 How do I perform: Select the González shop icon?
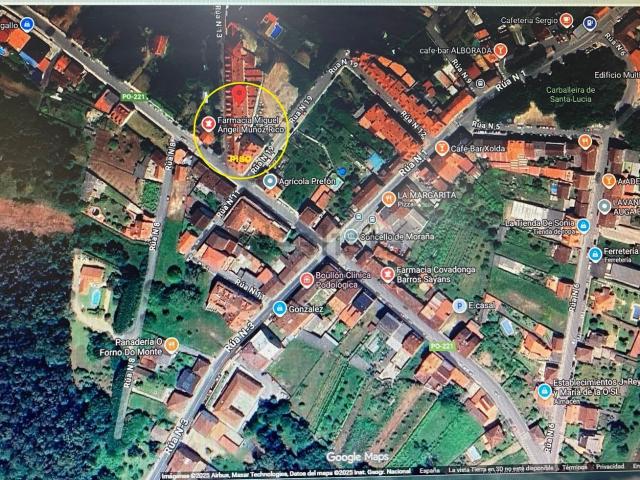coord(279,309)
